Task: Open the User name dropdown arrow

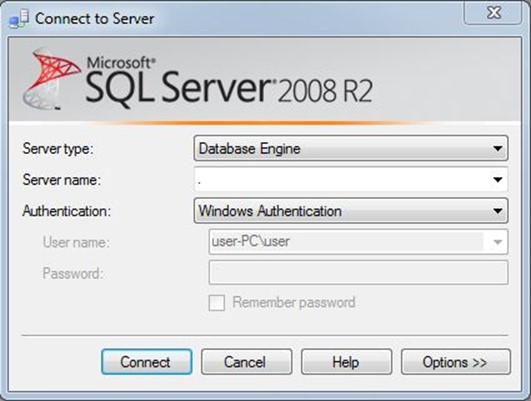Action: (x=497, y=242)
